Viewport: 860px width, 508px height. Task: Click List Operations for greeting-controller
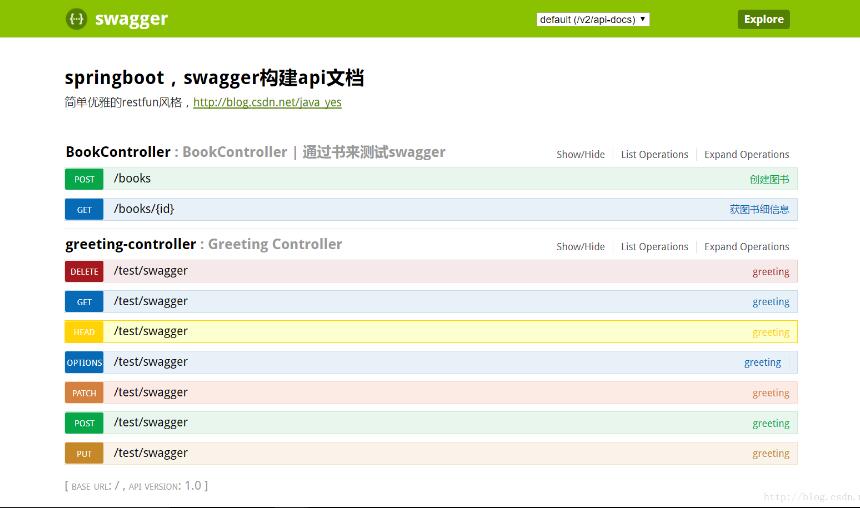click(x=654, y=247)
